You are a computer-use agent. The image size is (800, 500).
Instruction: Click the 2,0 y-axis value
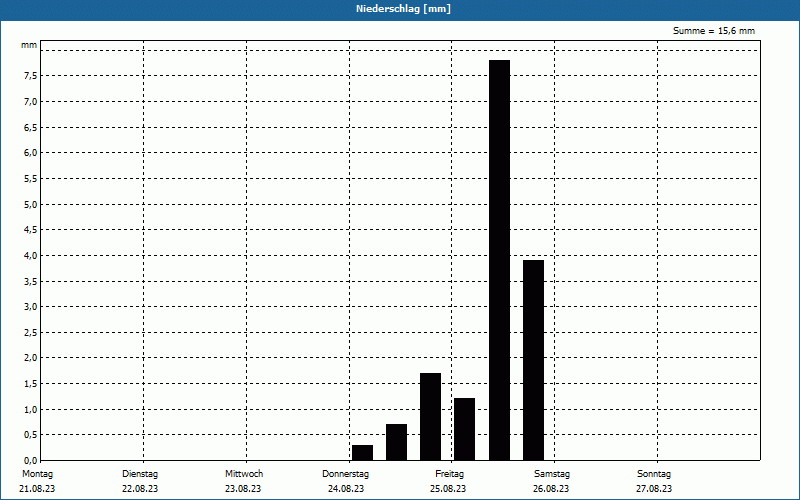tap(31, 358)
